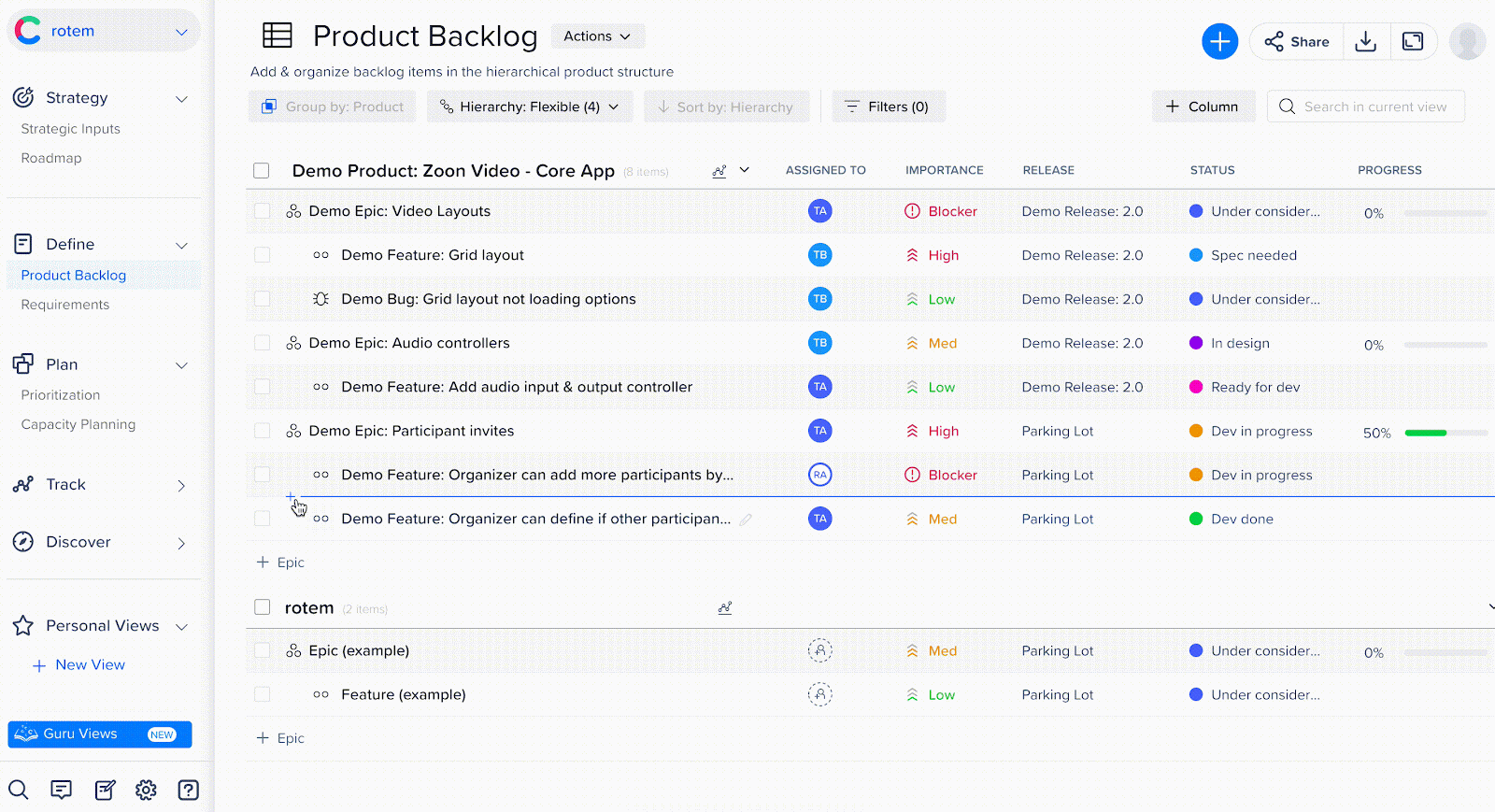Image resolution: width=1495 pixels, height=812 pixels.
Task: Select checkbox for Demo Epic: Video Layouts
Action: point(263,211)
